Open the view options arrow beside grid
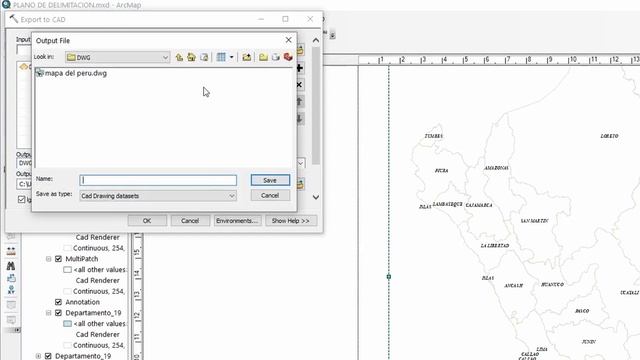 pyautogui.click(x=231, y=57)
